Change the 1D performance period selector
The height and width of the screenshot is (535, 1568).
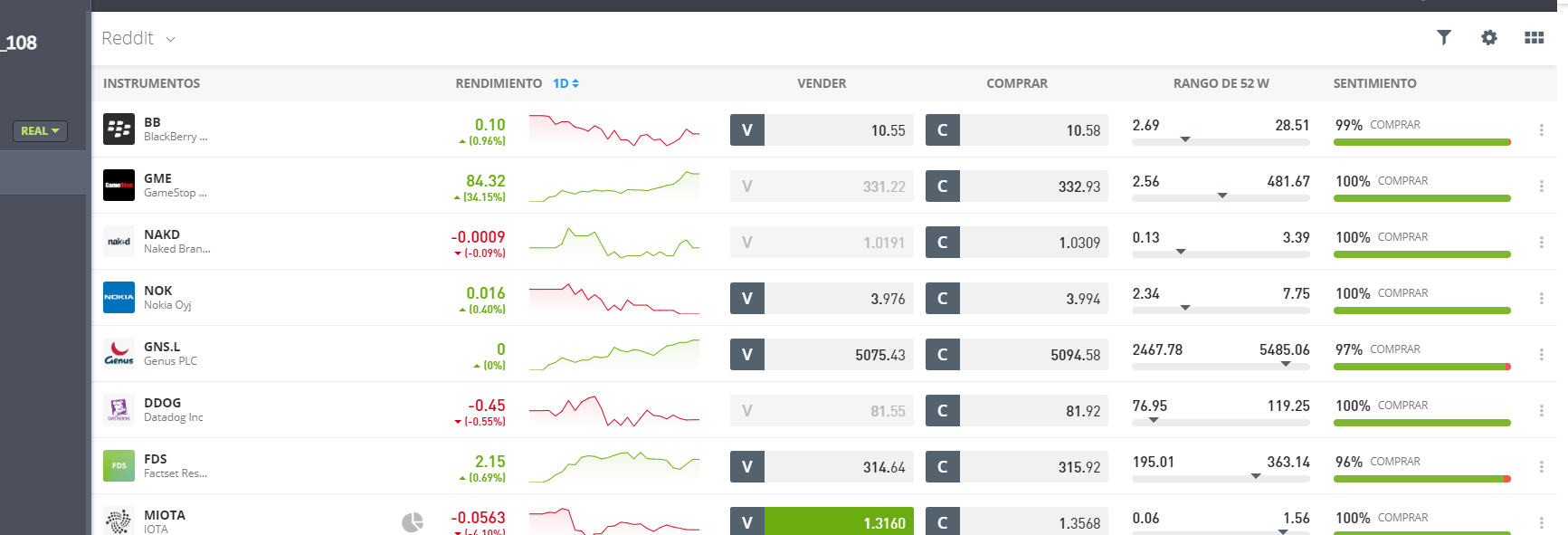[x=565, y=83]
